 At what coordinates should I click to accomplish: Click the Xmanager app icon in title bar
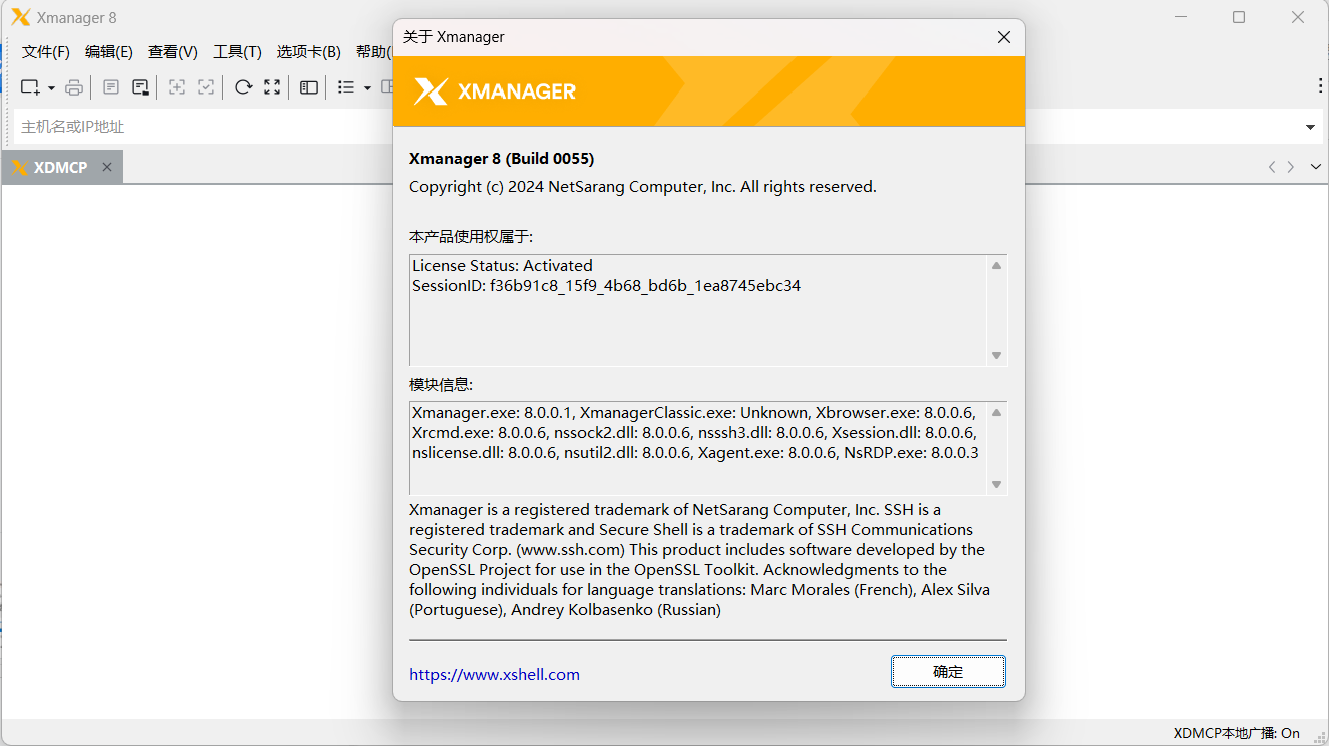[20, 17]
